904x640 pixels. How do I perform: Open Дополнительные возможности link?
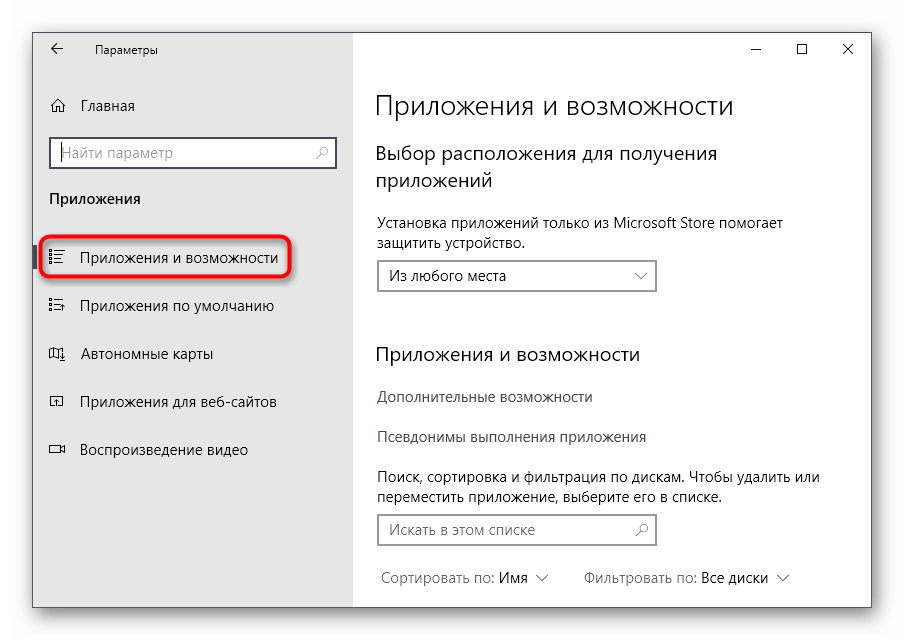click(x=485, y=397)
